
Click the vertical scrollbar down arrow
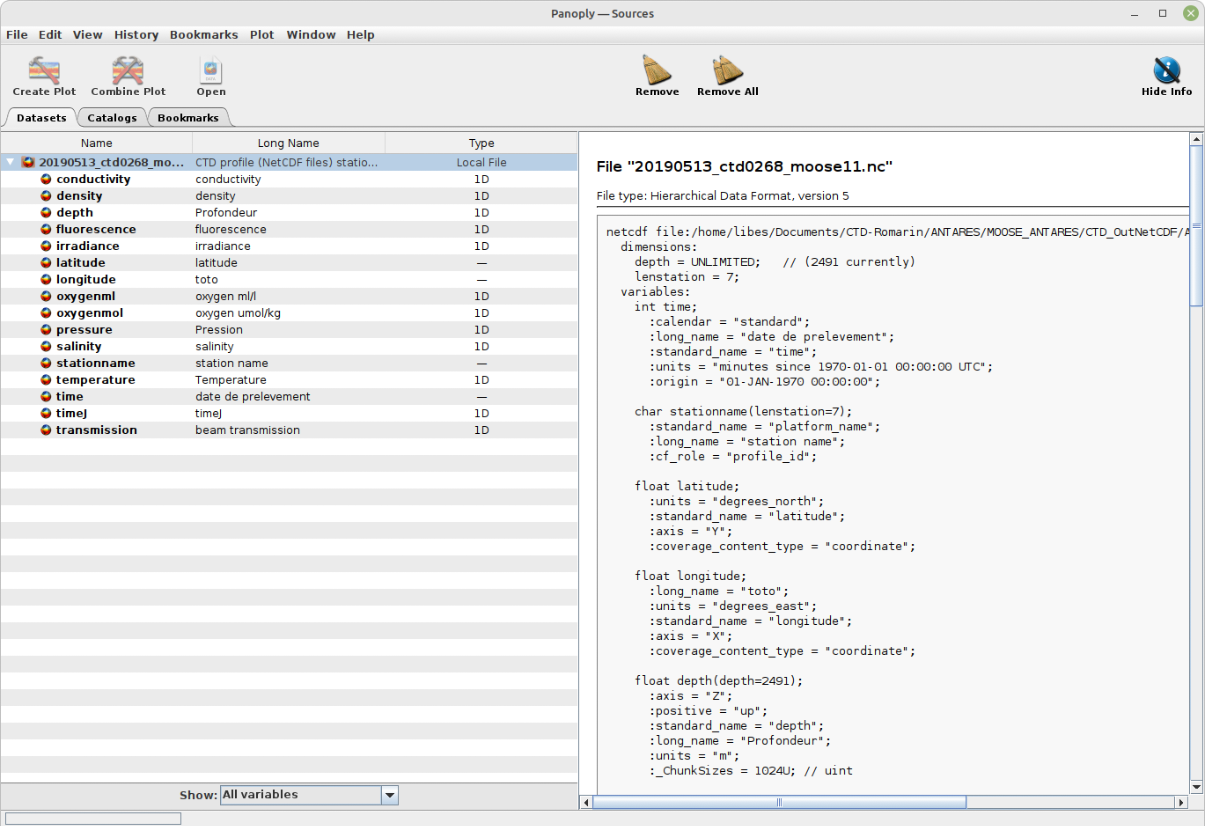[x=1196, y=787]
